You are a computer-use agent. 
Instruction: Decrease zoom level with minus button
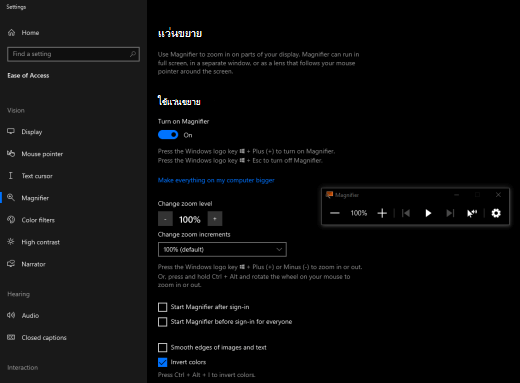[165, 219]
